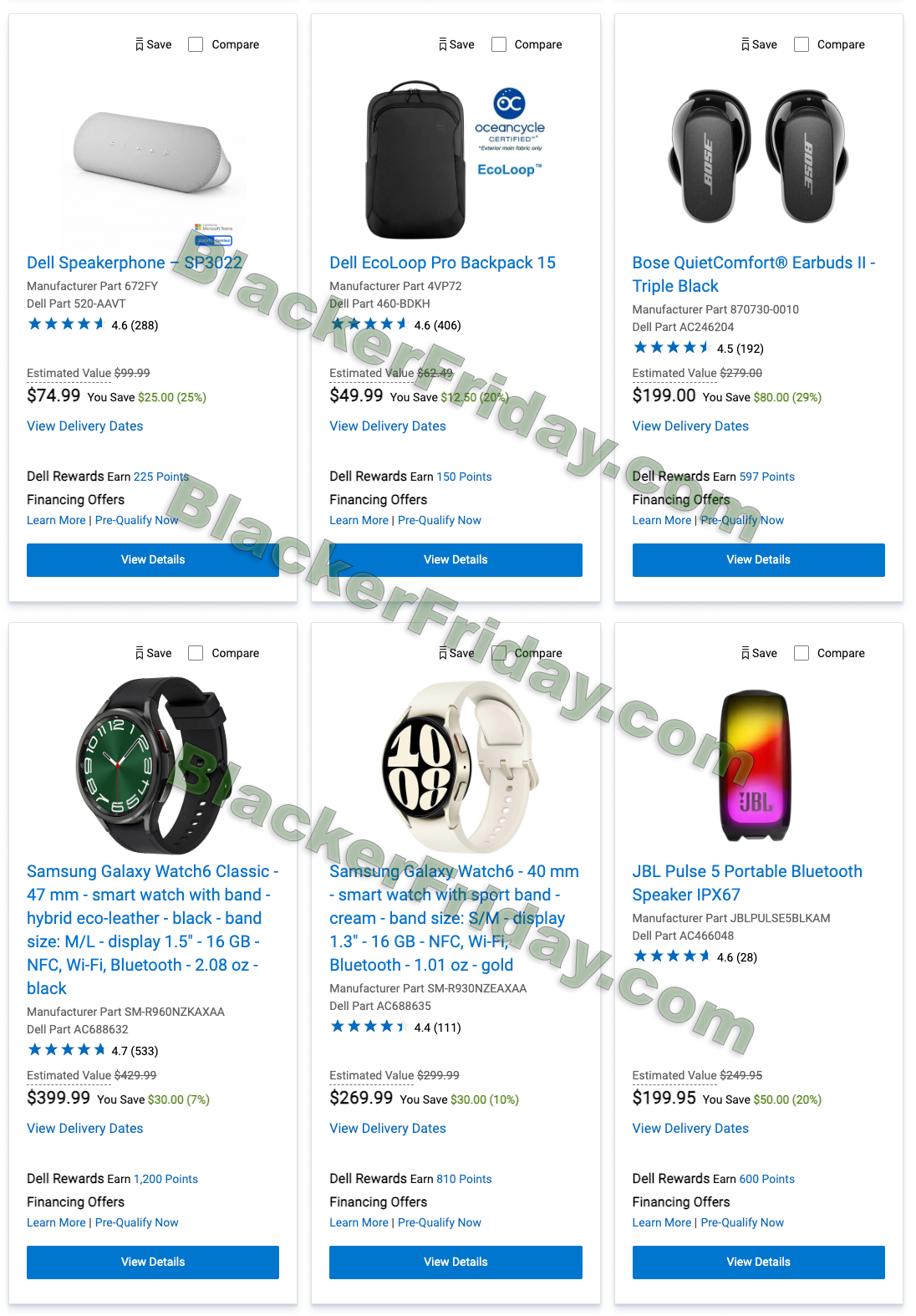
Task: Open the star rating for Bose Earbuds
Action: click(x=698, y=348)
